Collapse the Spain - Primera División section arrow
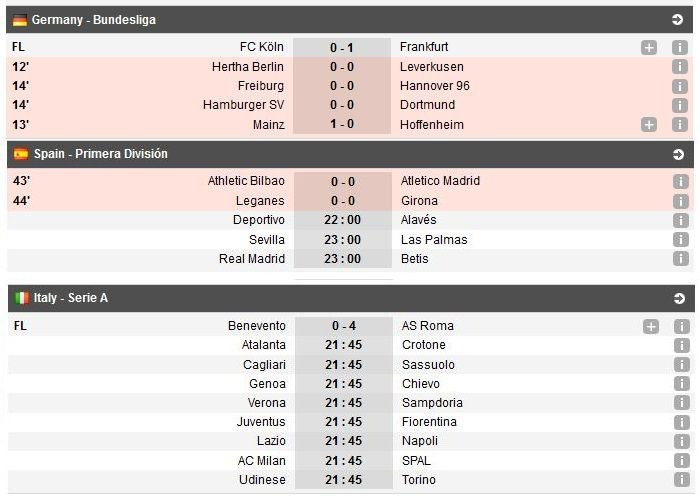The height and width of the screenshot is (499, 700). pos(678,155)
